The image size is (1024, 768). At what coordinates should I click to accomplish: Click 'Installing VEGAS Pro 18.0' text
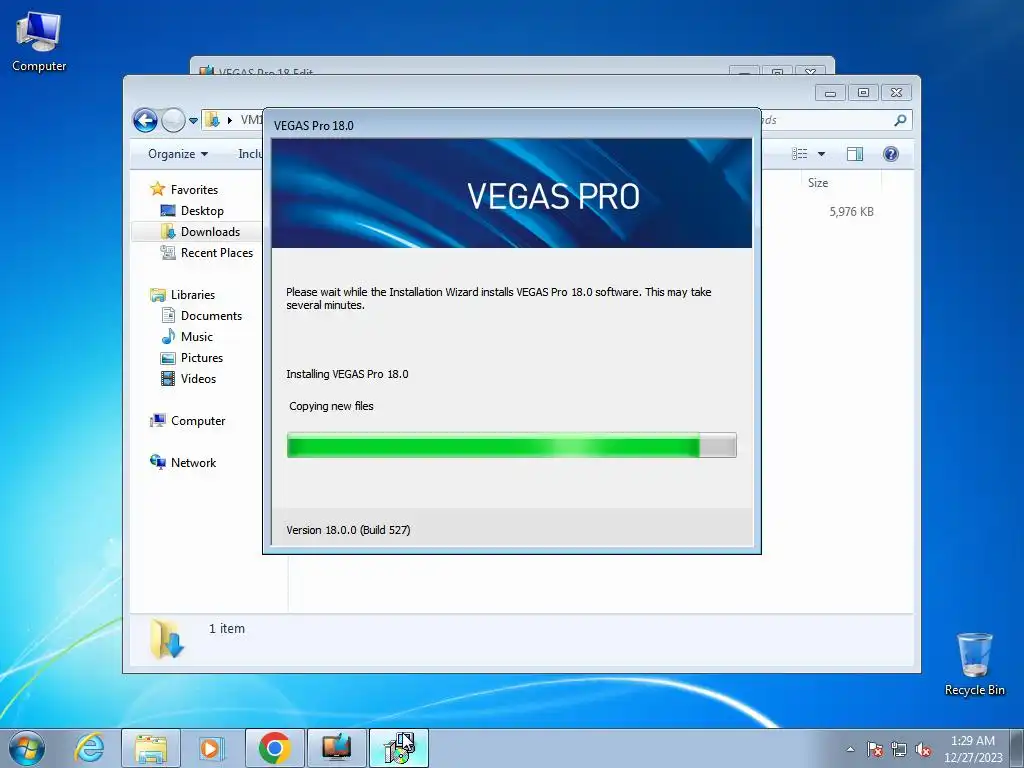coord(347,374)
